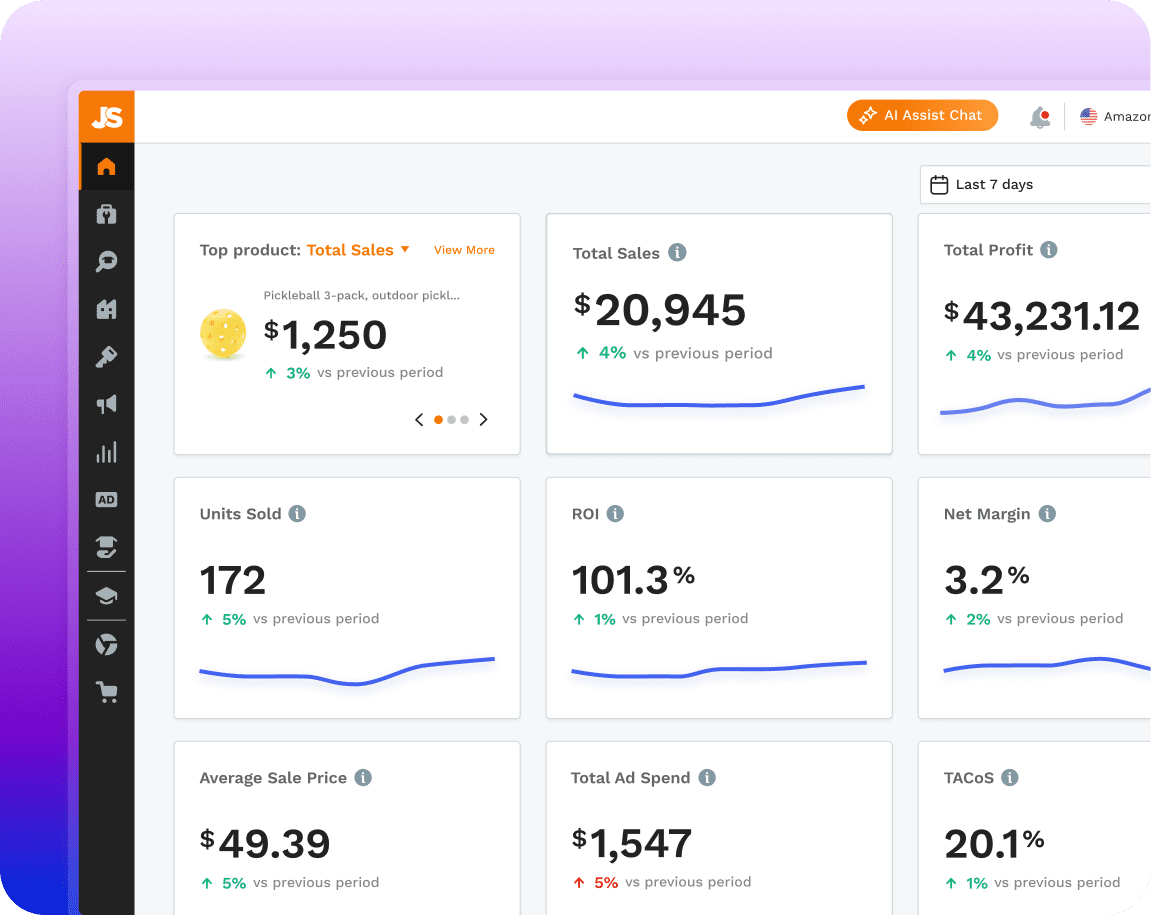Open the shopping cart sidebar icon
The width and height of the screenshot is (1151, 915).
click(x=107, y=692)
